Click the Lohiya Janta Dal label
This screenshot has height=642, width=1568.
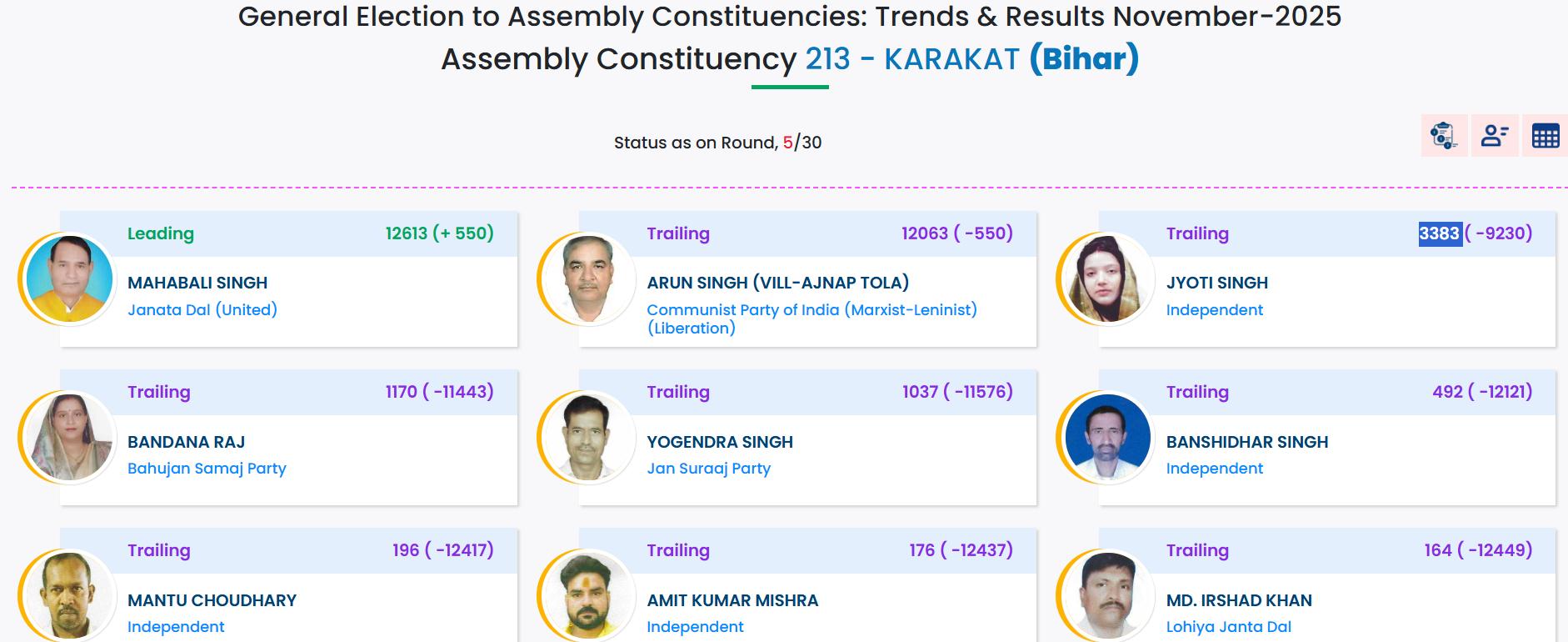tap(1229, 627)
